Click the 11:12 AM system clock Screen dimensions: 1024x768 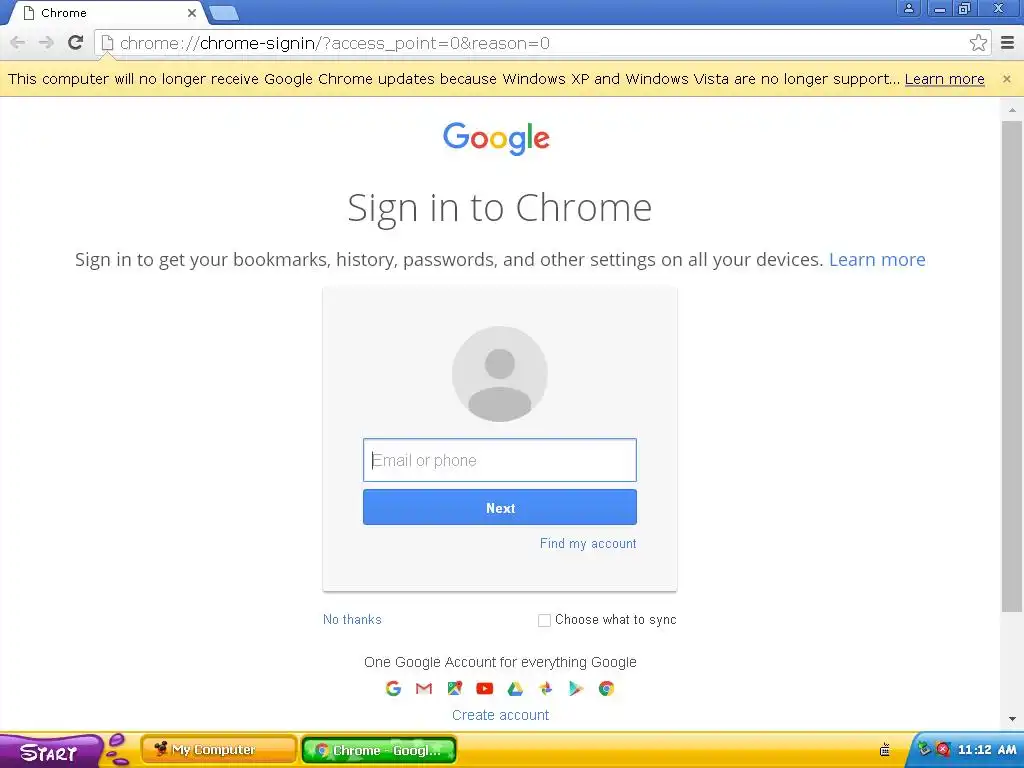click(987, 750)
